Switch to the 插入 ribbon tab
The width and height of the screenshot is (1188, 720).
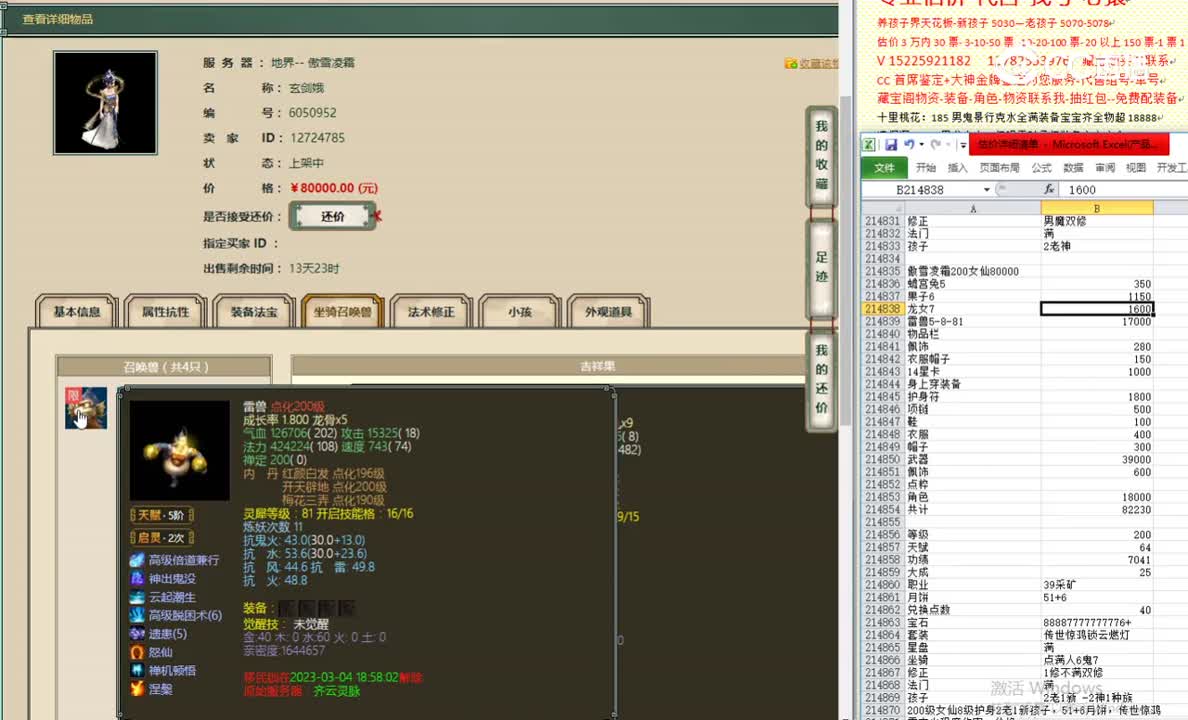pos(958,167)
